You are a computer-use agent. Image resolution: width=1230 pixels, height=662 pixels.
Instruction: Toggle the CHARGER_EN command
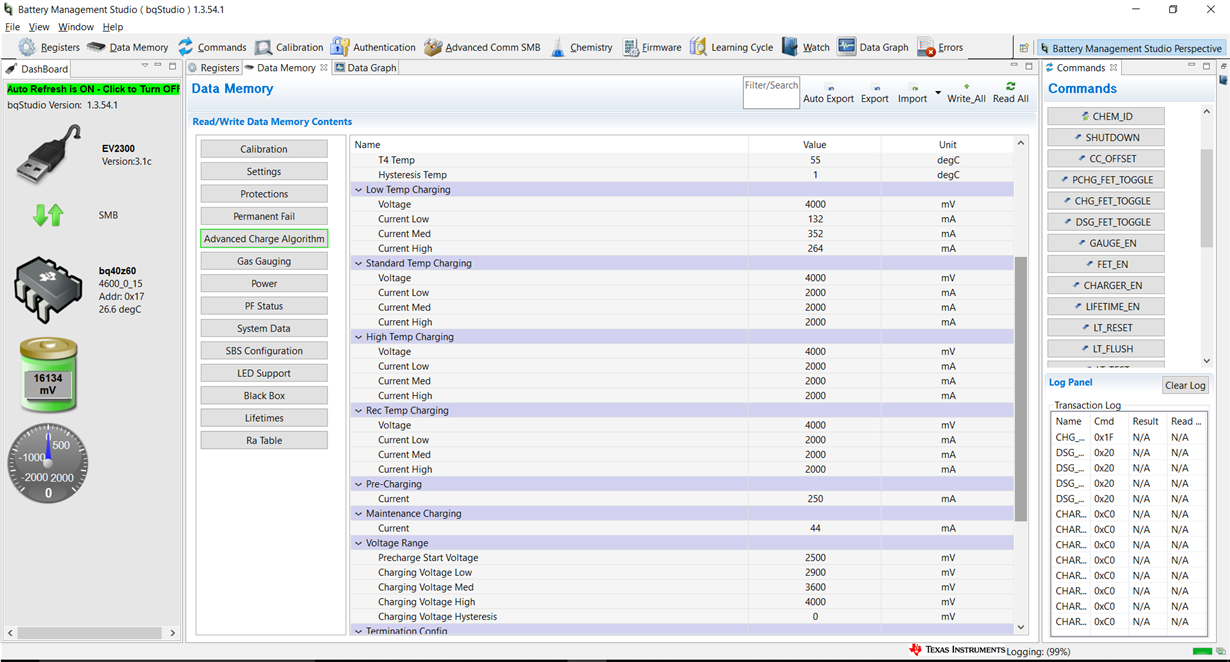(1106, 285)
